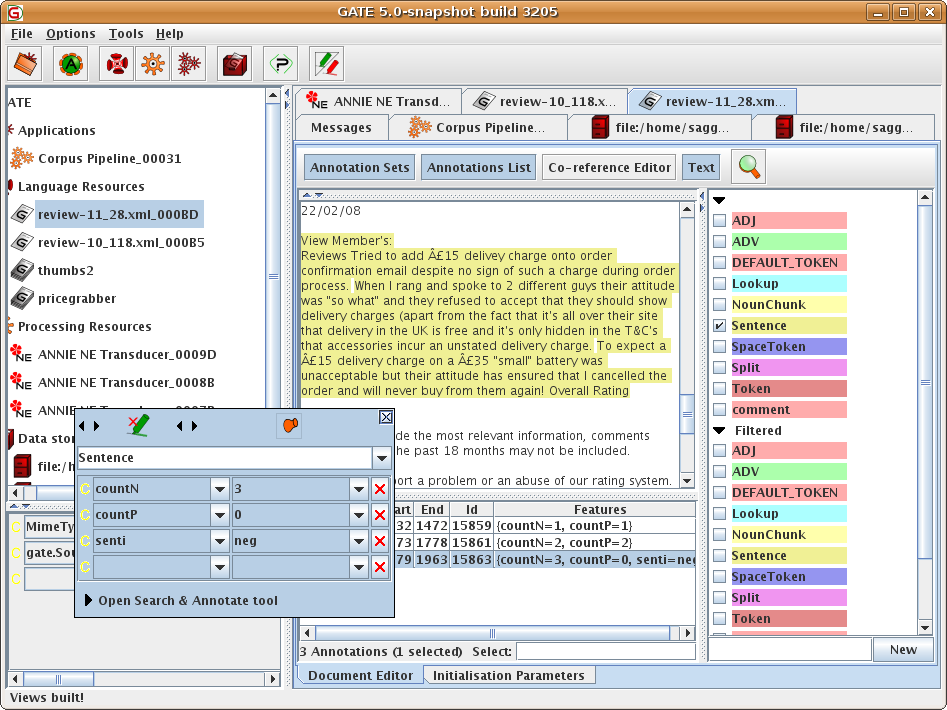Open the Tools menu

[126, 34]
